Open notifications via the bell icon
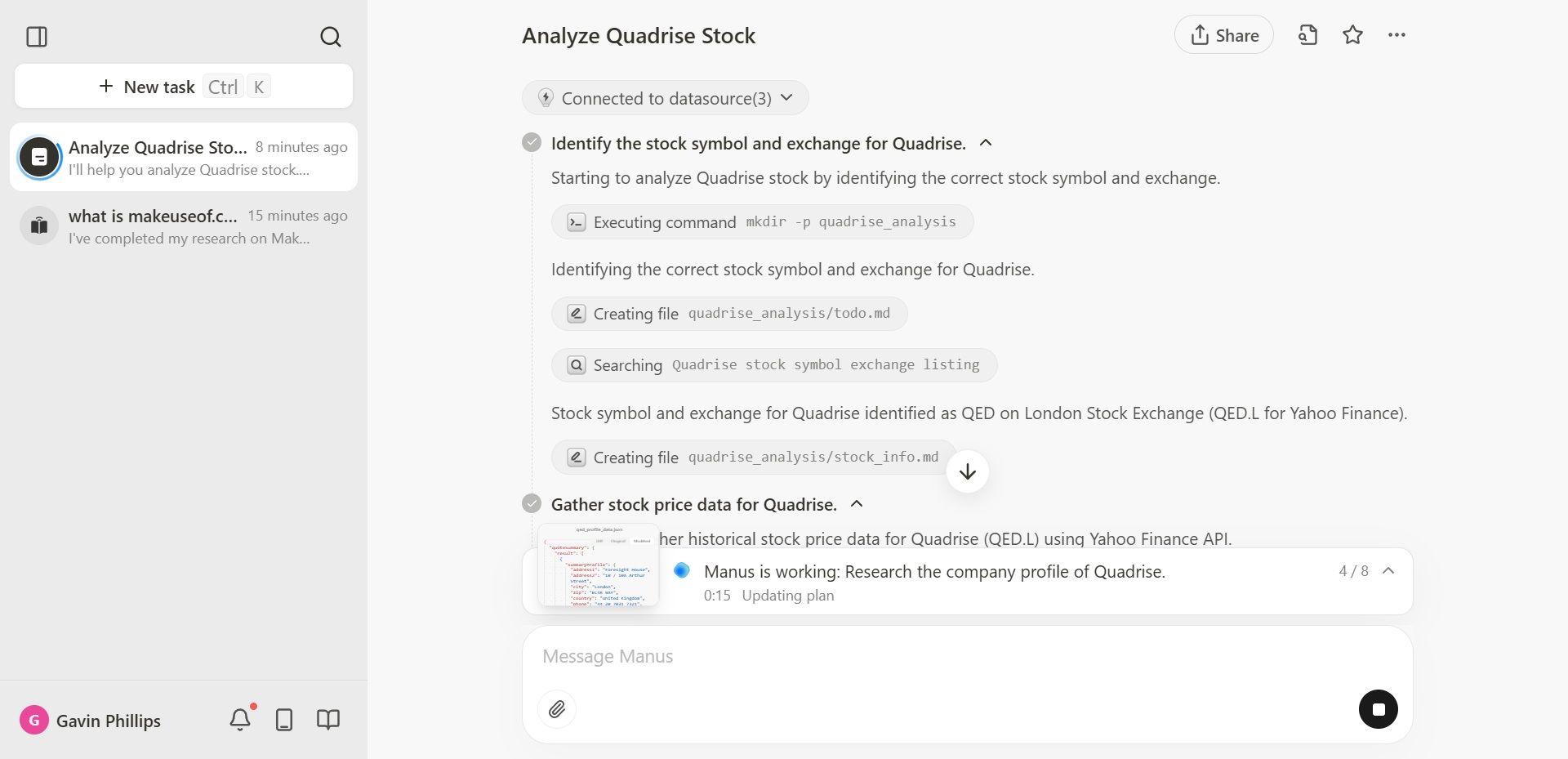This screenshot has height=759, width=1568. [240, 720]
